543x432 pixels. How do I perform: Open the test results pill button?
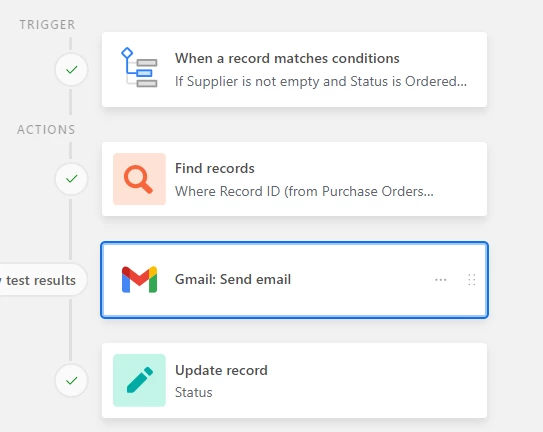pyautogui.click(x=42, y=280)
